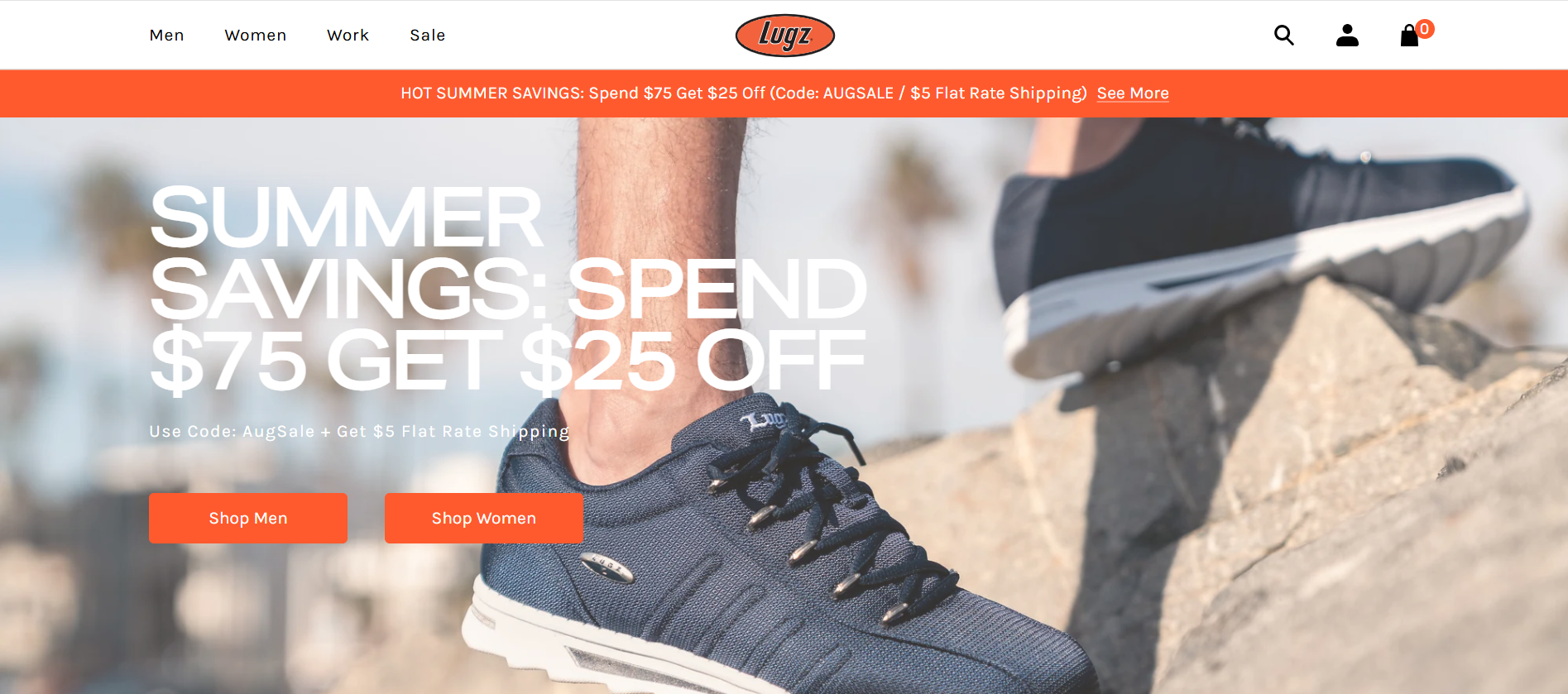Open the Sale navigation menu
This screenshot has width=1568, height=694.
click(x=428, y=36)
